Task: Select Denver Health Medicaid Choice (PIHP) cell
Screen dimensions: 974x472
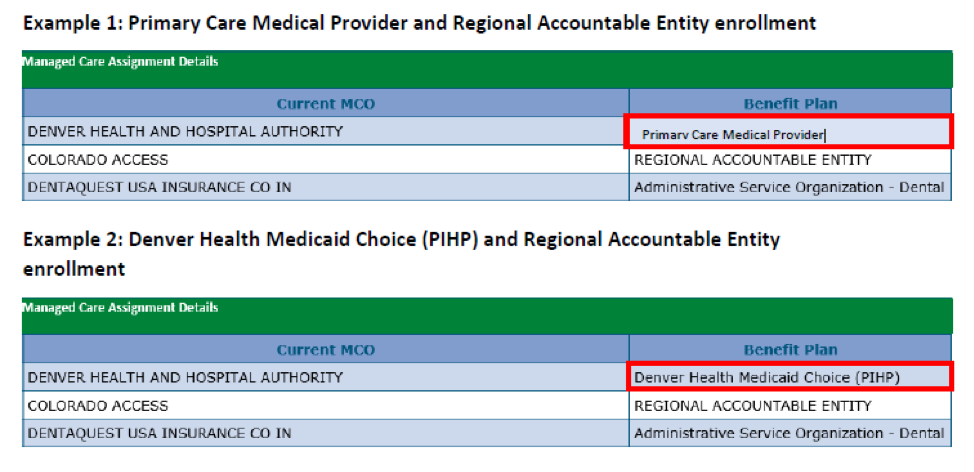Action: (x=789, y=376)
